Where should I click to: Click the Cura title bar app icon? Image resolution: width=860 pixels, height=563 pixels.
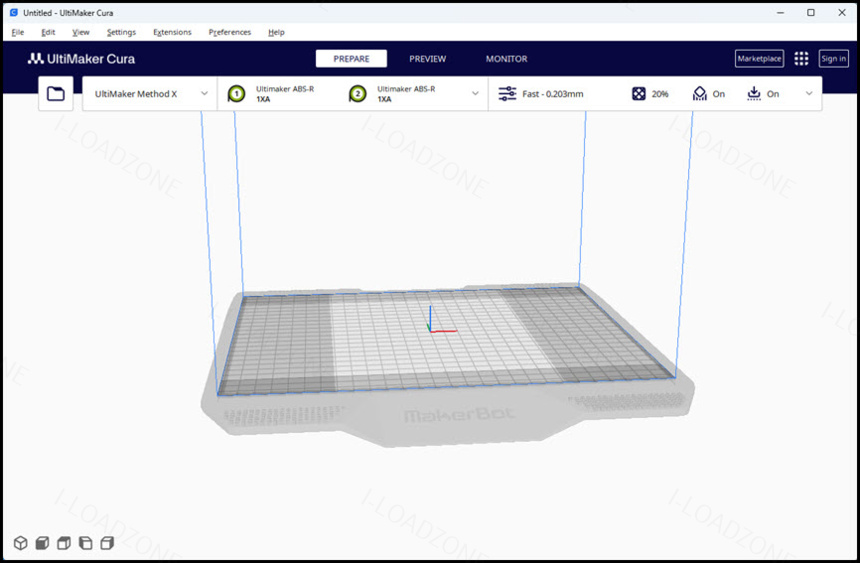pos(14,12)
